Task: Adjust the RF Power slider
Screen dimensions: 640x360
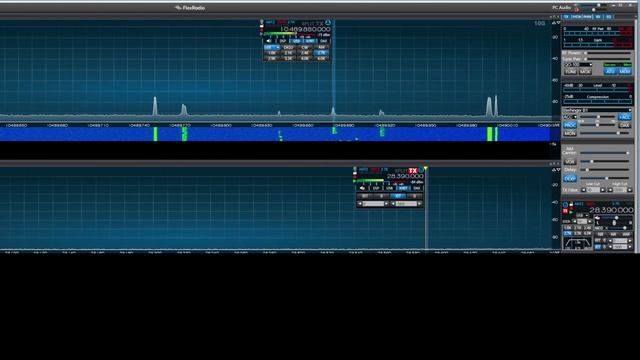Action: click(x=607, y=53)
